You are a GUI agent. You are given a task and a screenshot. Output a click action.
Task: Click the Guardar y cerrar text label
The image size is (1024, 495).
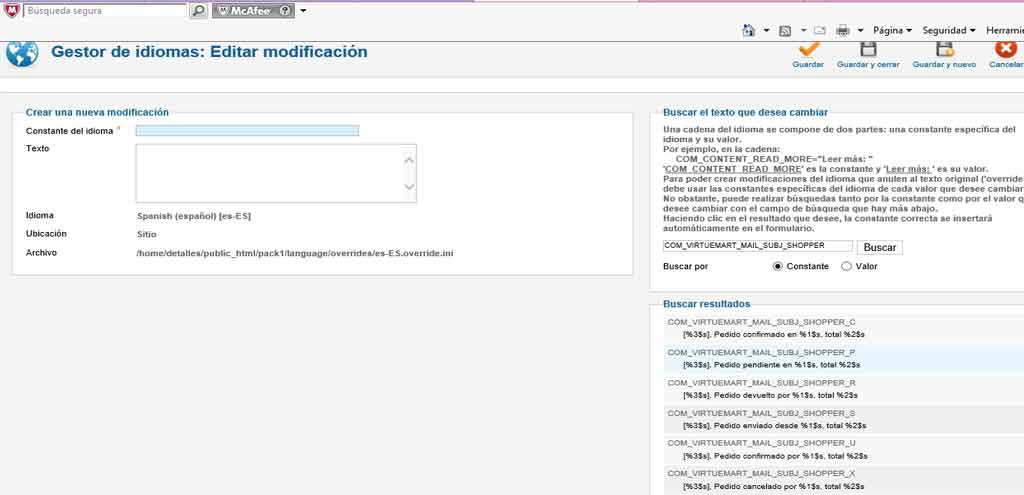(x=868, y=65)
